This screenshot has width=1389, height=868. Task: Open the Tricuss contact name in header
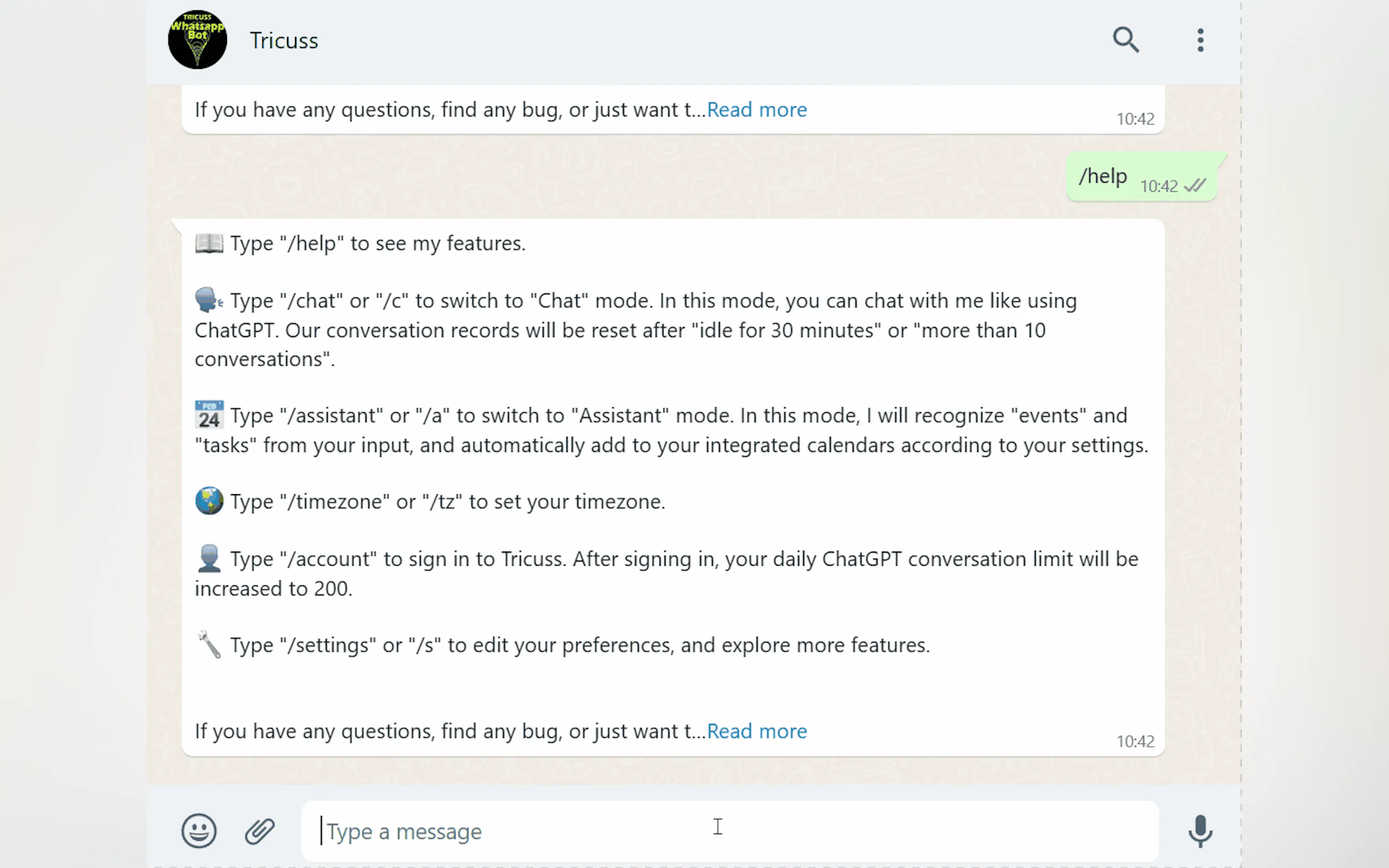point(284,41)
